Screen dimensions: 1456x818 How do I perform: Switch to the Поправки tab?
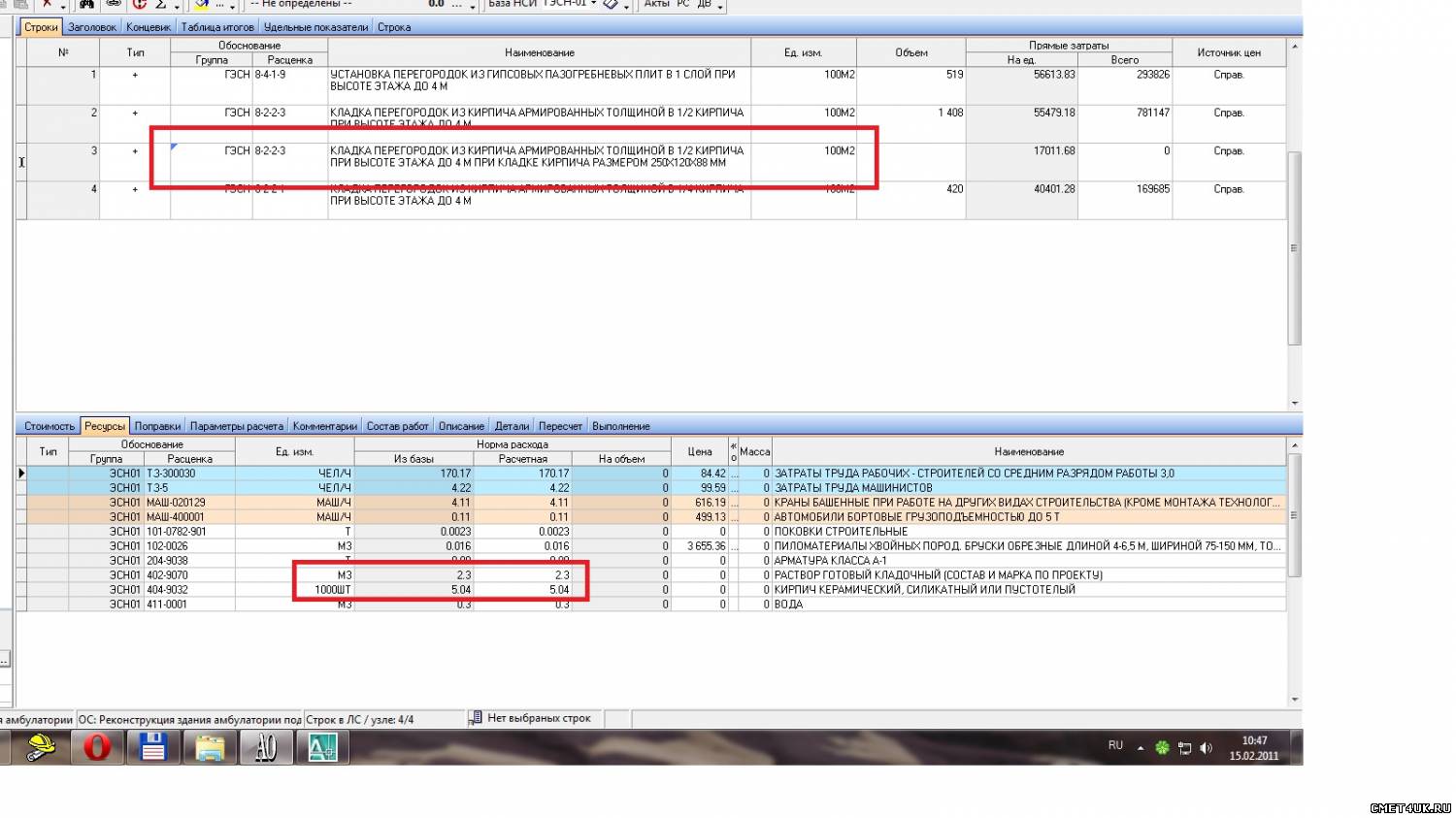(x=158, y=426)
